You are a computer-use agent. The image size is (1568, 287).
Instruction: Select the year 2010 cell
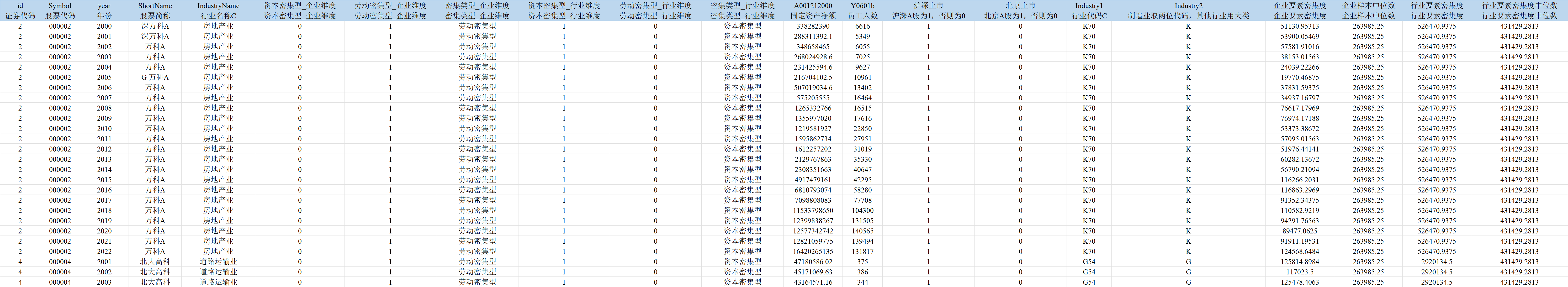tap(104, 129)
